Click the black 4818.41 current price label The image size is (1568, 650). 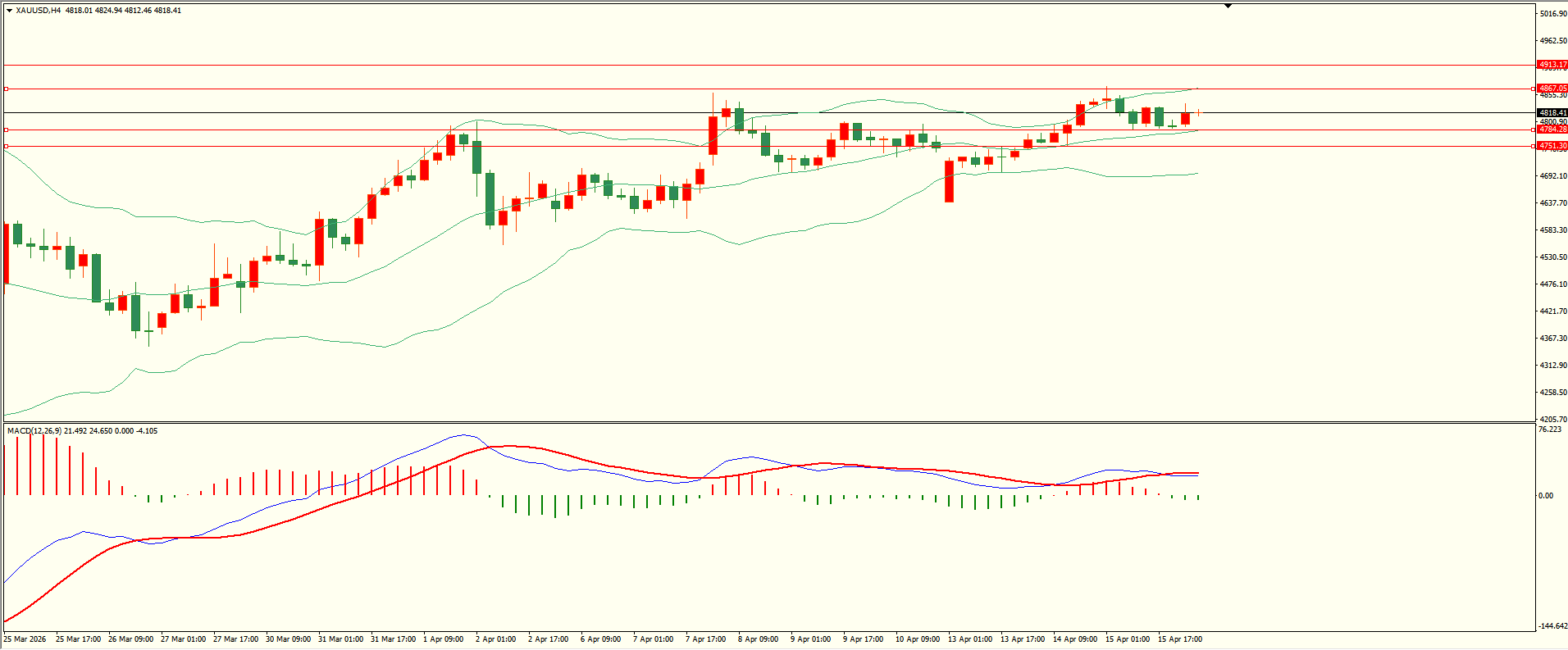pyautogui.click(x=1552, y=113)
